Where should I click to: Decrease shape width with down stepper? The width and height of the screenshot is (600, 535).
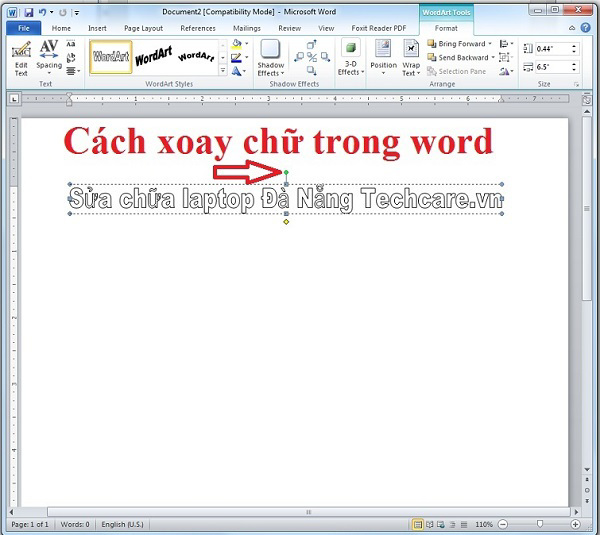click(574, 70)
